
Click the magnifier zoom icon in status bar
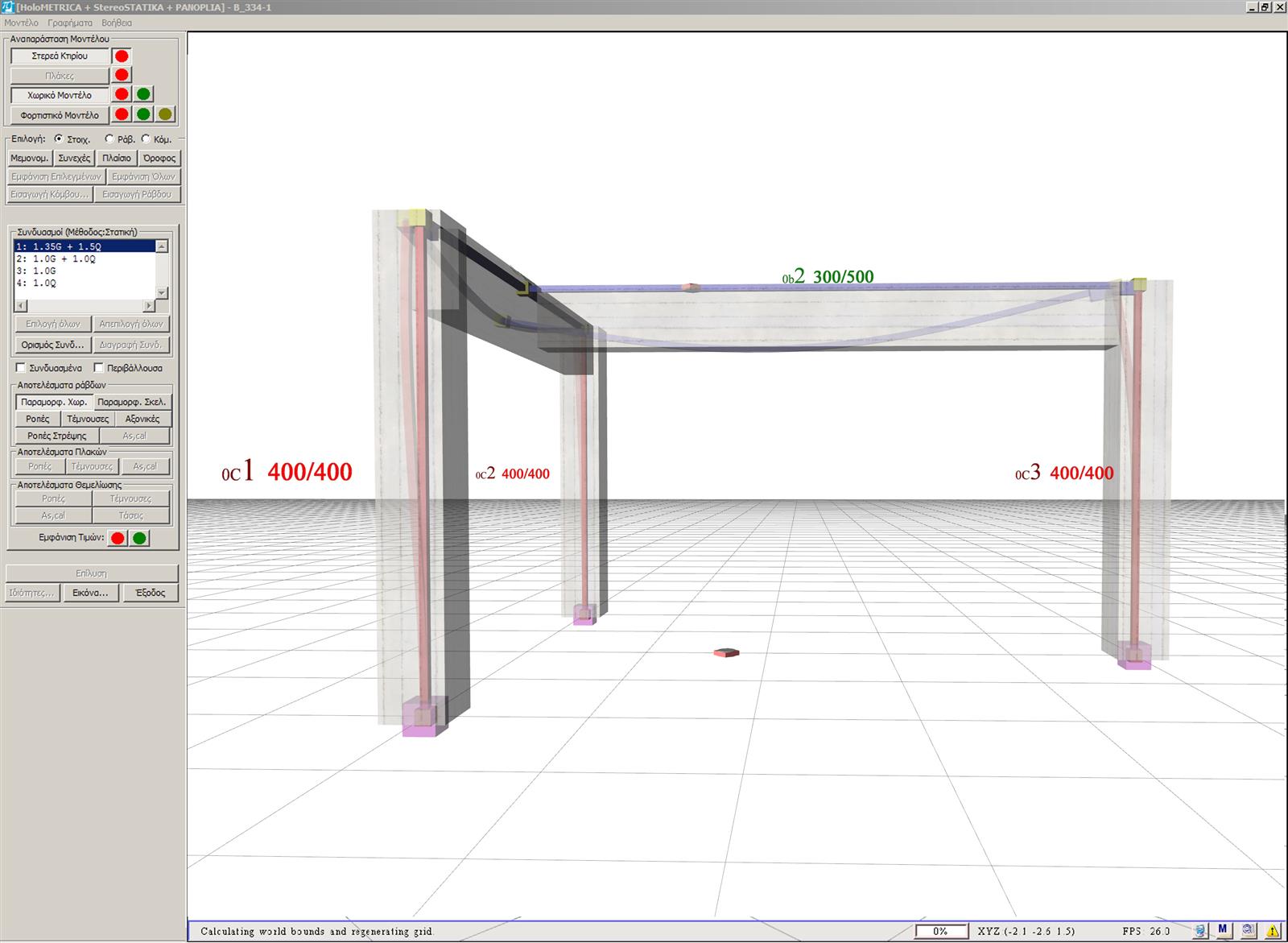click(1248, 931)
